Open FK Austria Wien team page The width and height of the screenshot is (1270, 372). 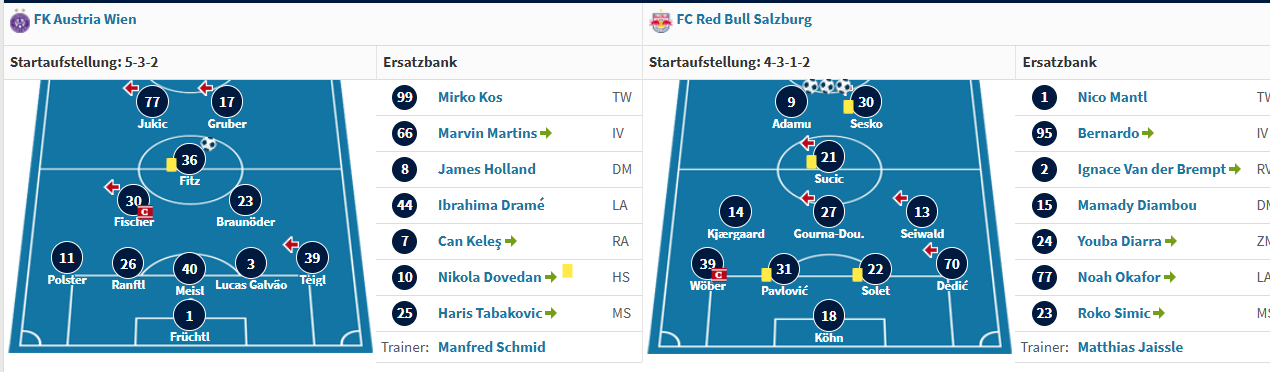(85, 19)
